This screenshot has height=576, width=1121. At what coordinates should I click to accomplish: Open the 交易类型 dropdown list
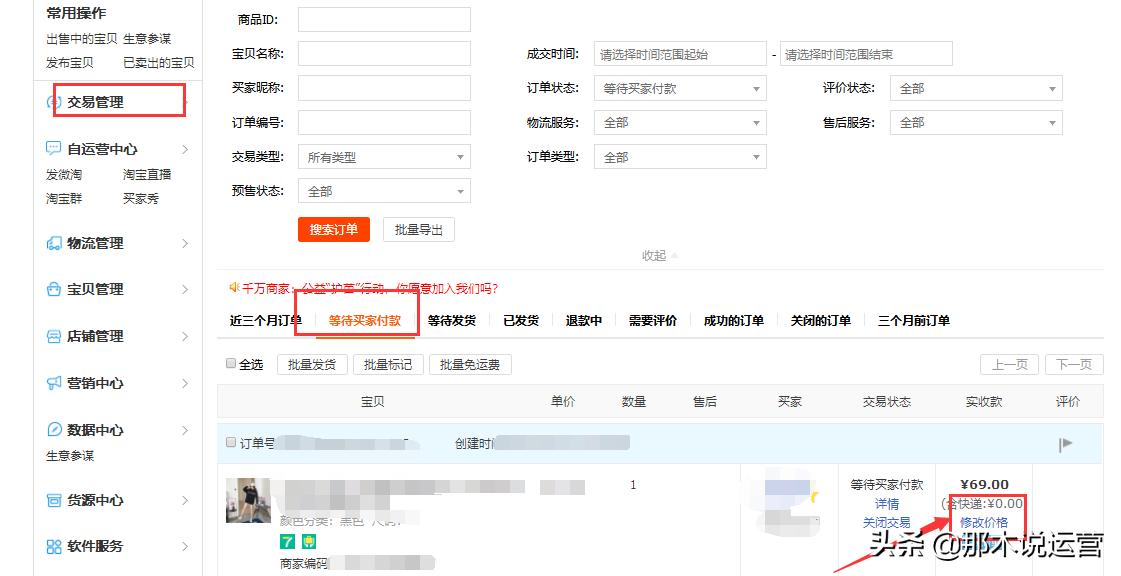pyautogui.click(x=383, y=156)
